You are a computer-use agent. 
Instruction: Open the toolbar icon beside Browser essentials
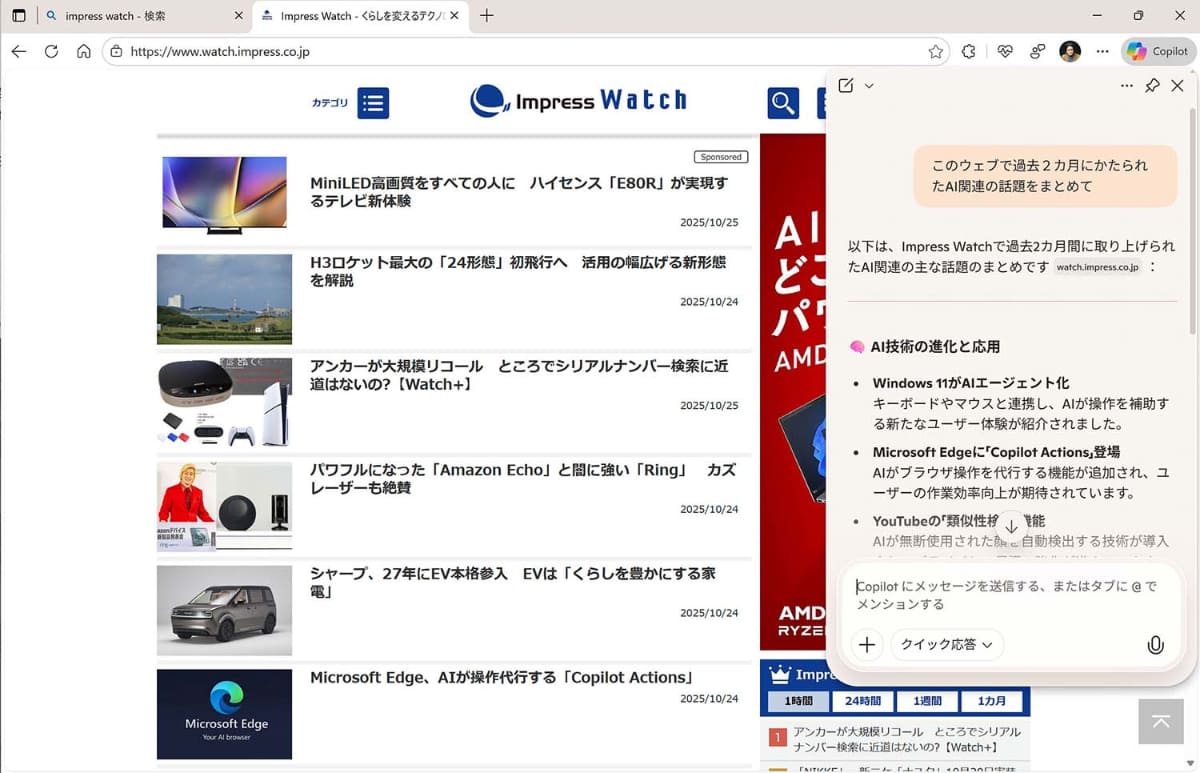1037,51
